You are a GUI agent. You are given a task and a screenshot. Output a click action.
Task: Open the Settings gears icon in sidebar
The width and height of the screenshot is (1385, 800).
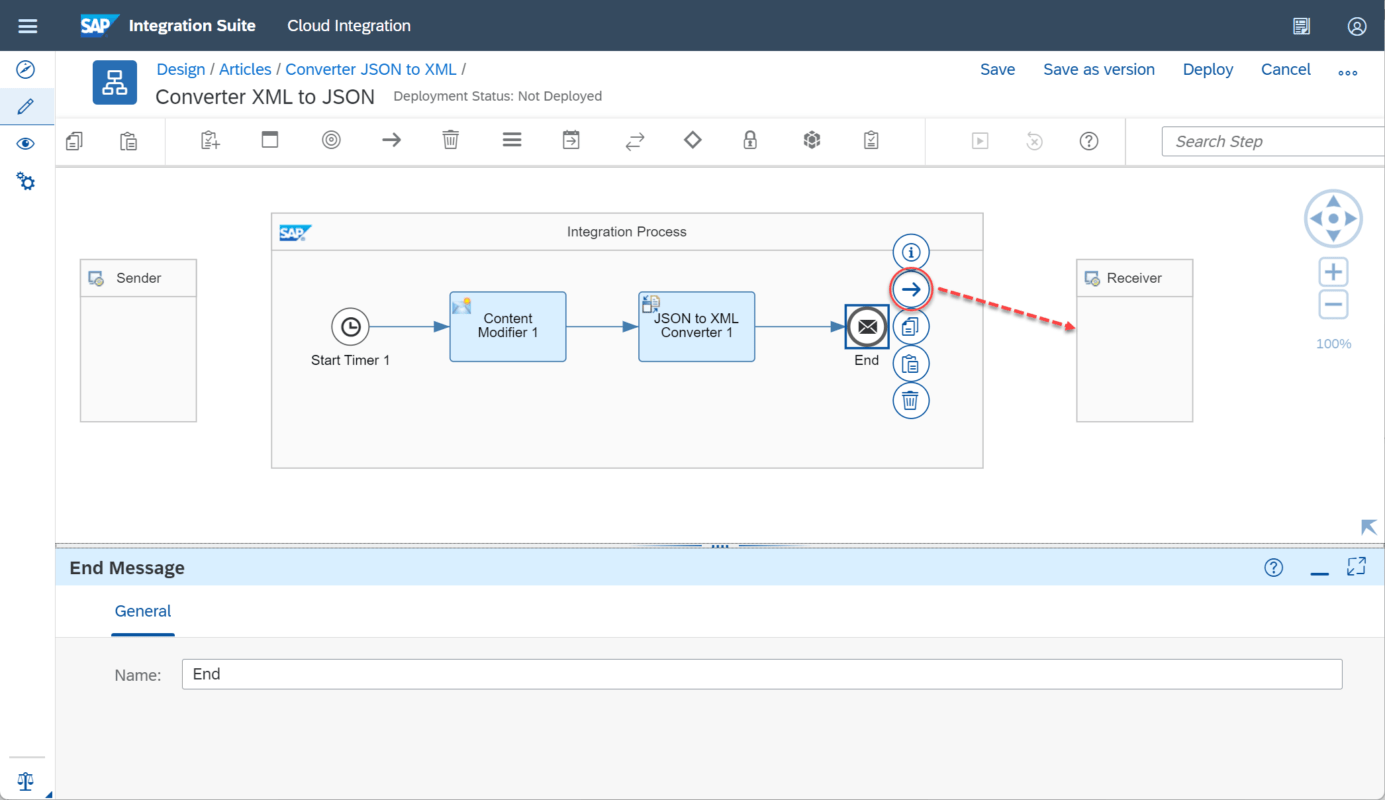[x=26, y=181]
